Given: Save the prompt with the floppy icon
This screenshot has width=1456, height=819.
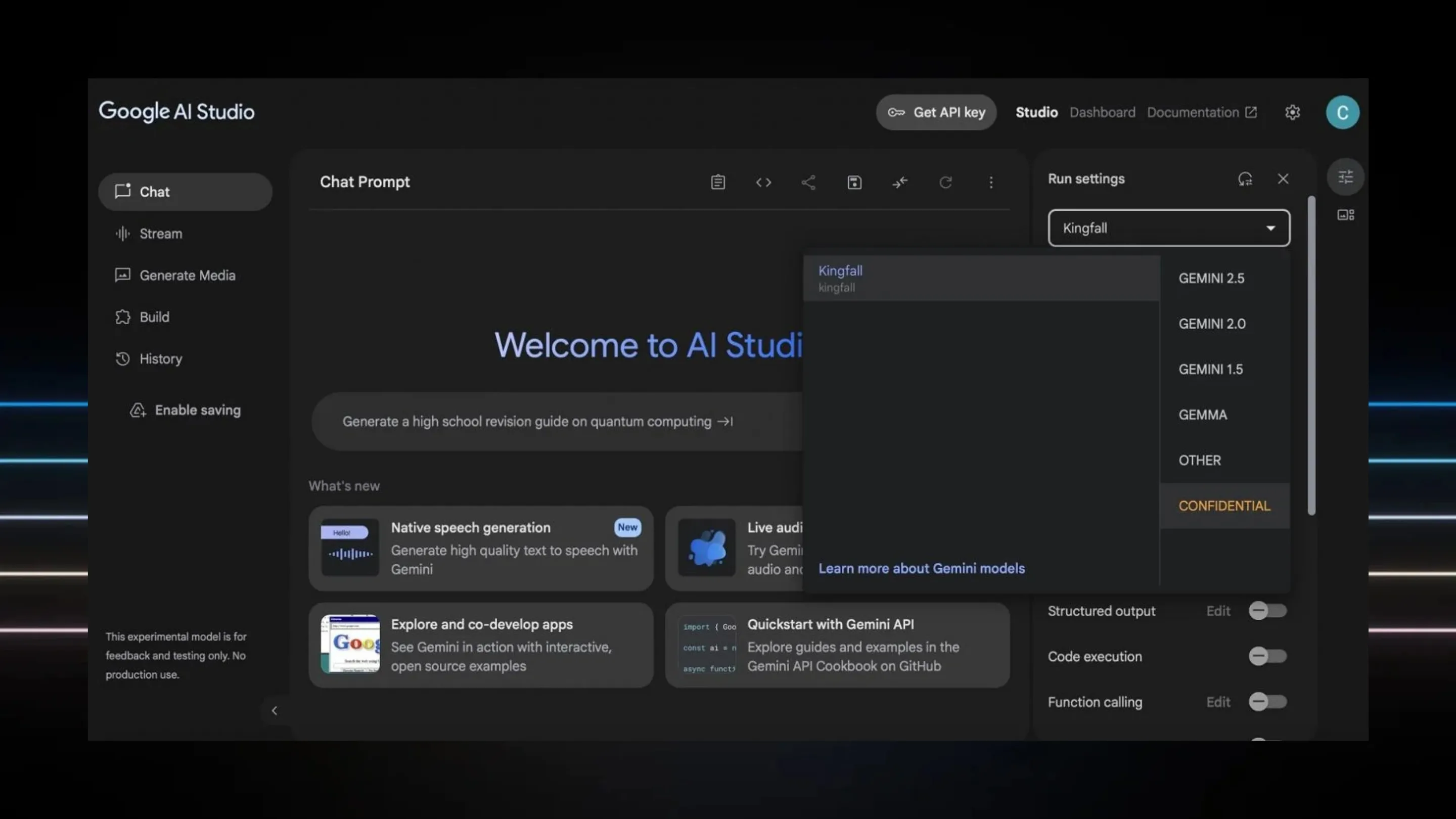Looking at the screenshot, I should tap(854, 182).
